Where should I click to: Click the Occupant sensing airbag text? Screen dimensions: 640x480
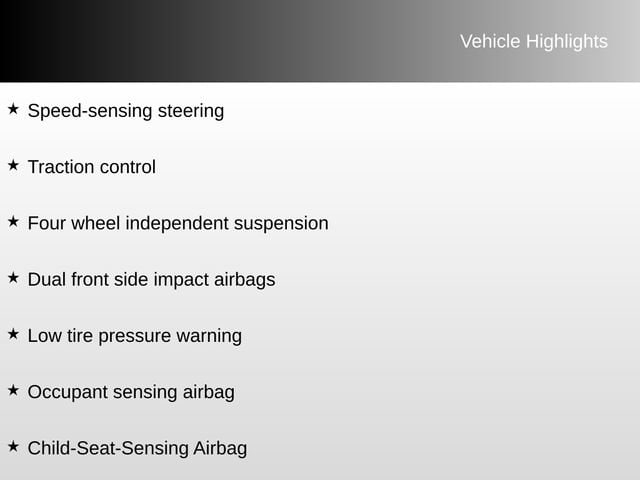pos(130,392)
